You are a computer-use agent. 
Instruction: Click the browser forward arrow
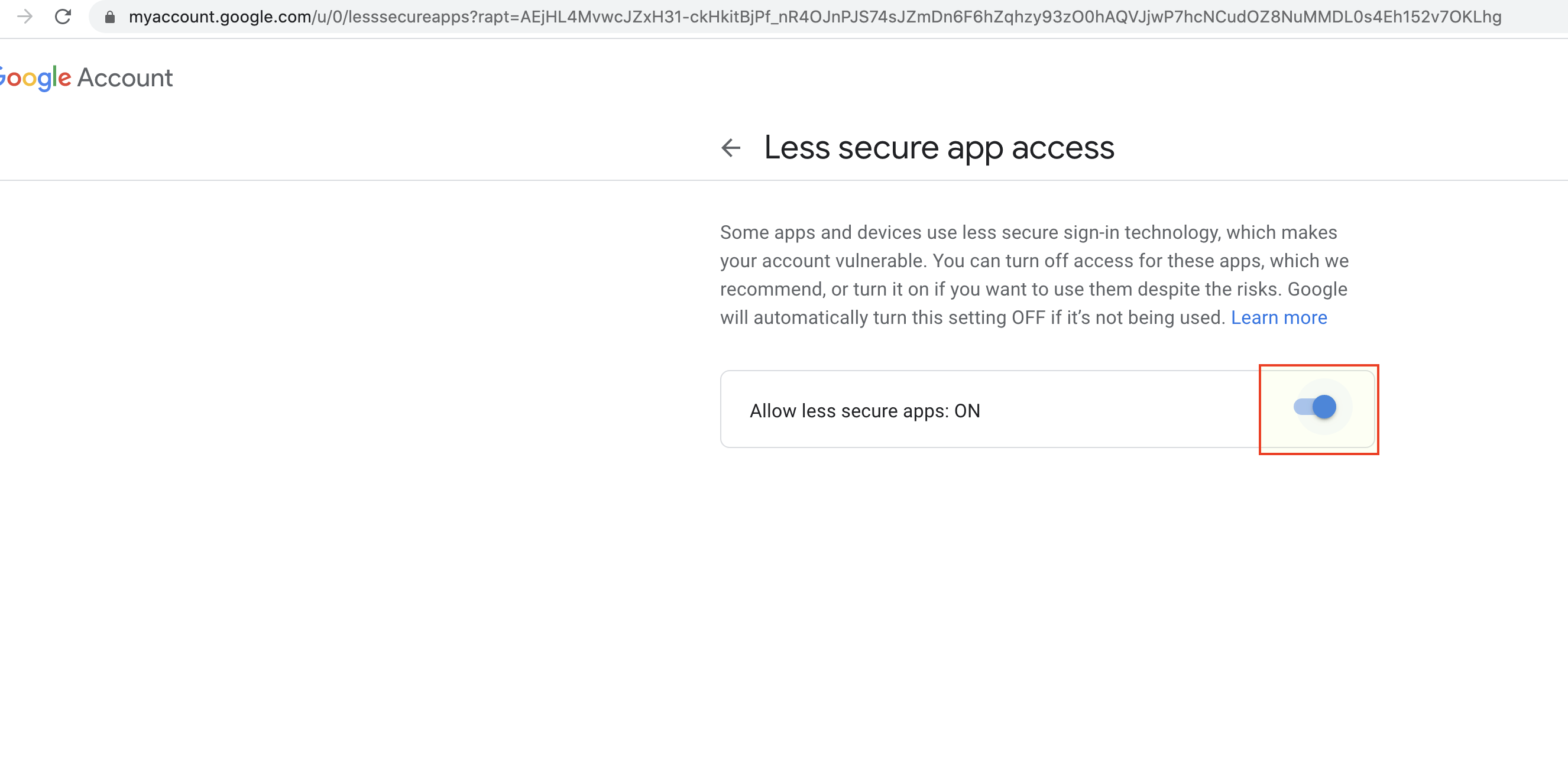point(25,17)
